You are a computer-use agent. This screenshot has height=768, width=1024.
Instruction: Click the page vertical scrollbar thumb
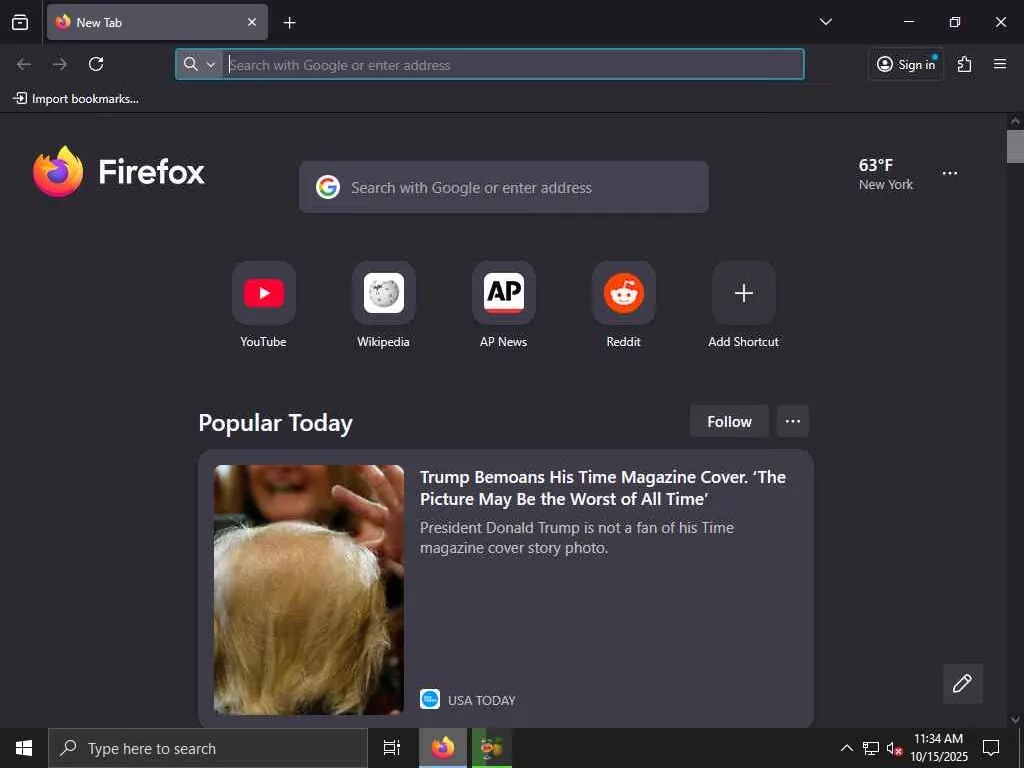[x=1015, y=146]
